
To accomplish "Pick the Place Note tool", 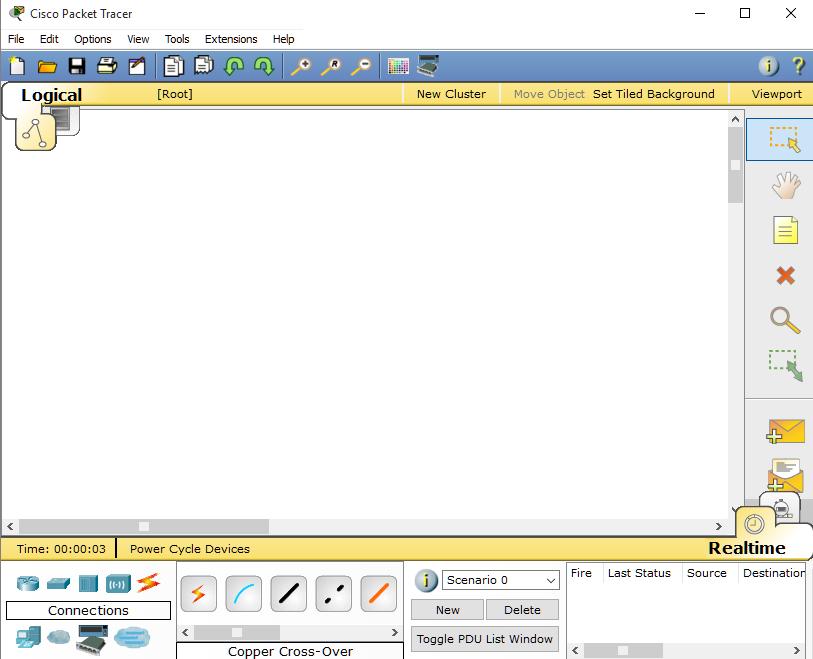I will click(786, 230).
